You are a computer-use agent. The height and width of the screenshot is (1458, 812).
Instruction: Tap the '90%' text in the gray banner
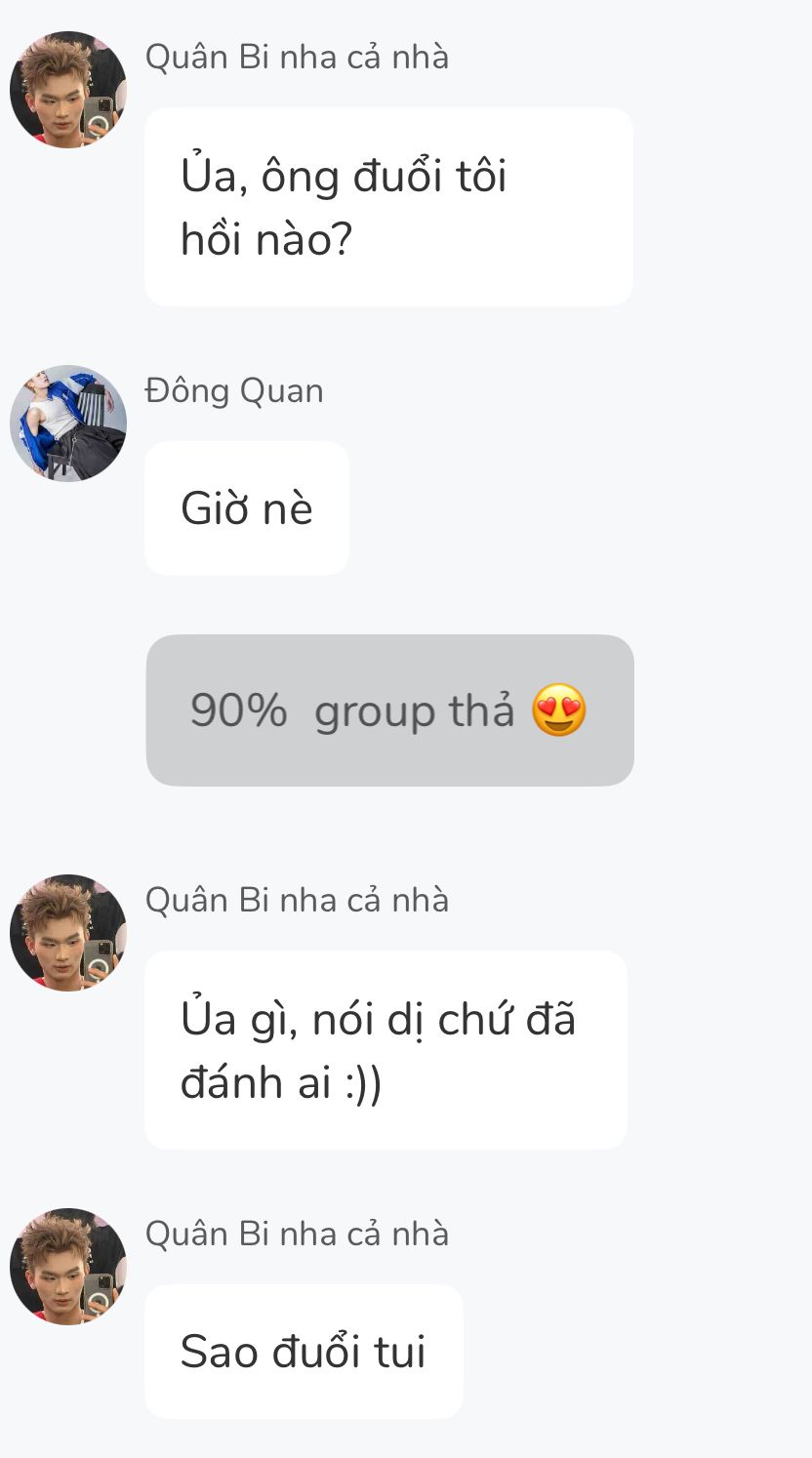(x=239, y=710)
